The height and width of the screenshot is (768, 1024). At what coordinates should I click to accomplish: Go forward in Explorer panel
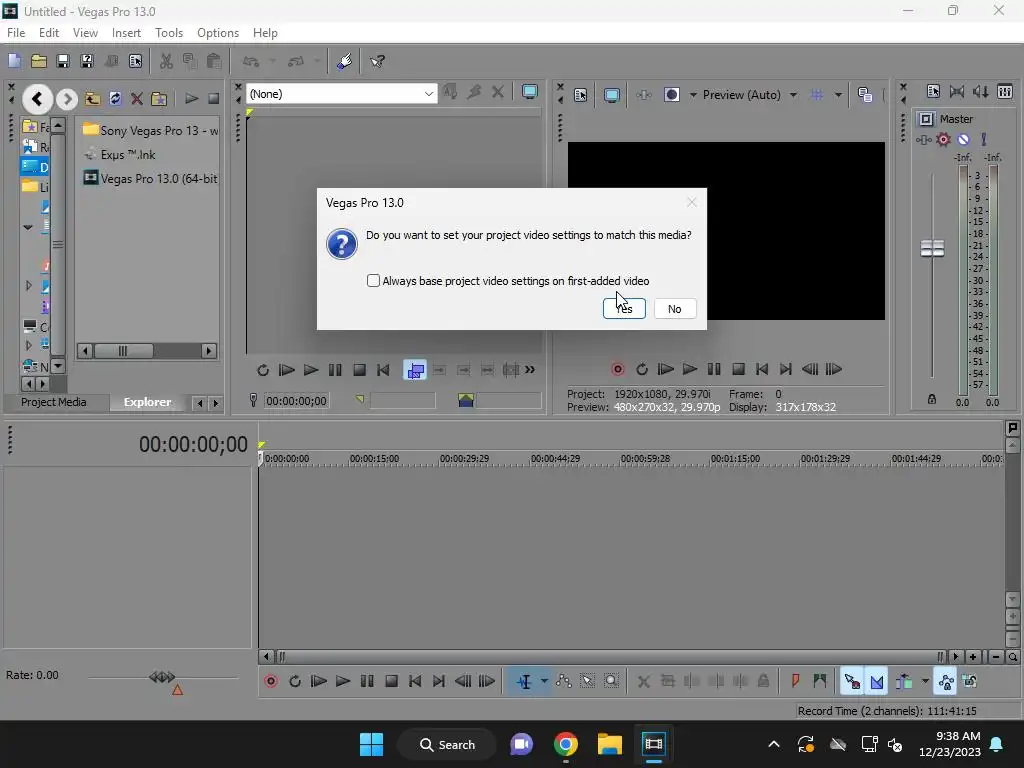(67, 99)
